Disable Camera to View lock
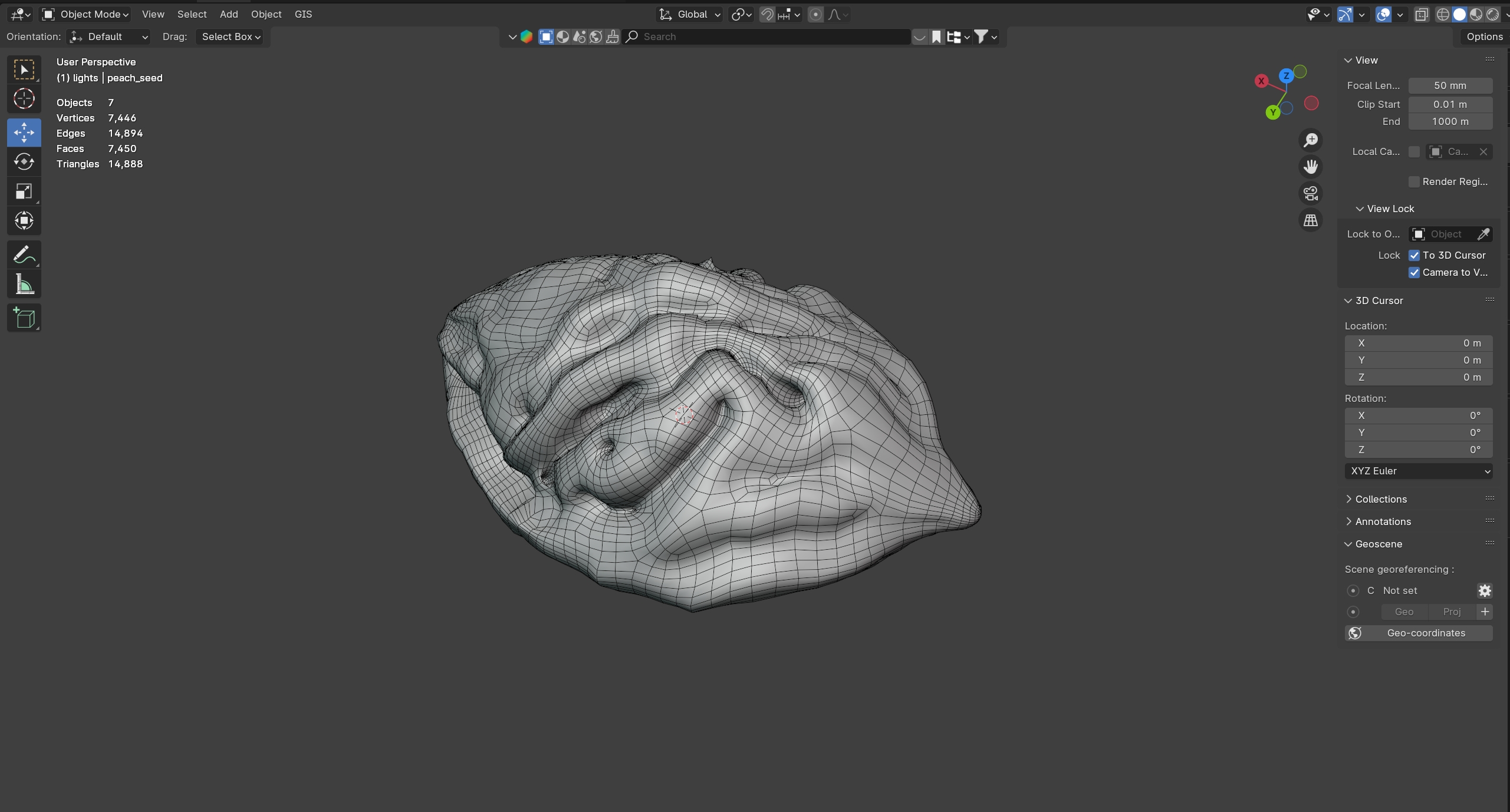The image size is (1510, 812). [1414, 272]
